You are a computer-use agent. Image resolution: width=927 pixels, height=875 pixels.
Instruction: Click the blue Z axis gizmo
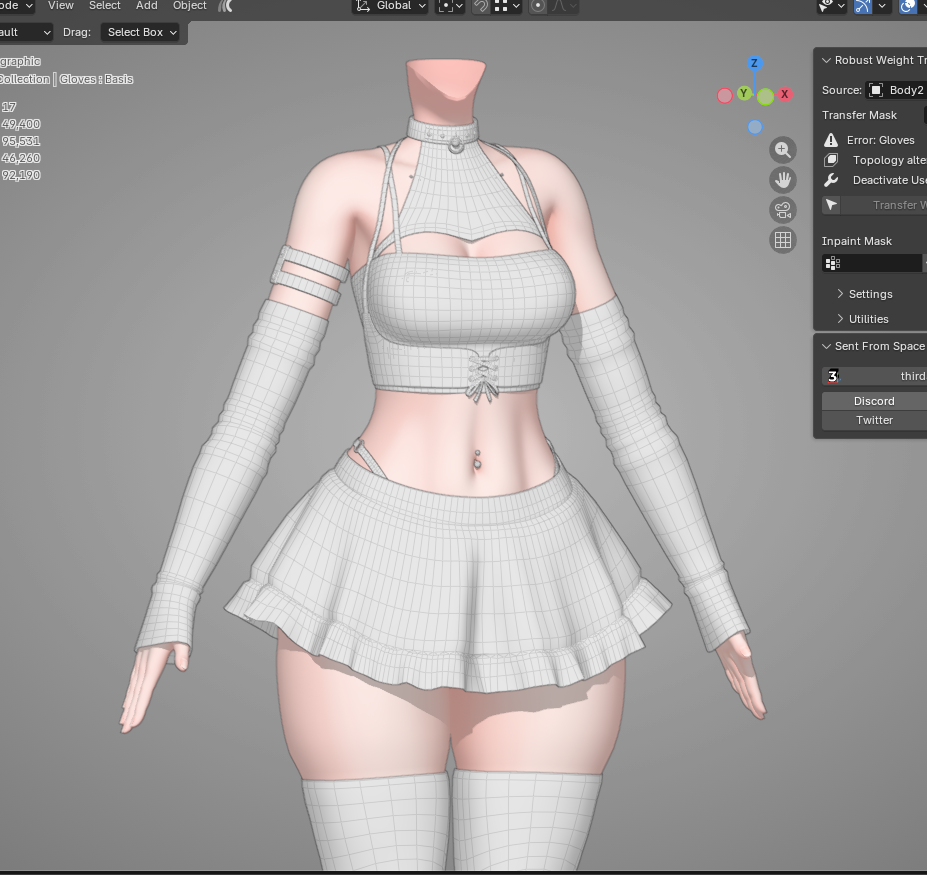[754, 63]
